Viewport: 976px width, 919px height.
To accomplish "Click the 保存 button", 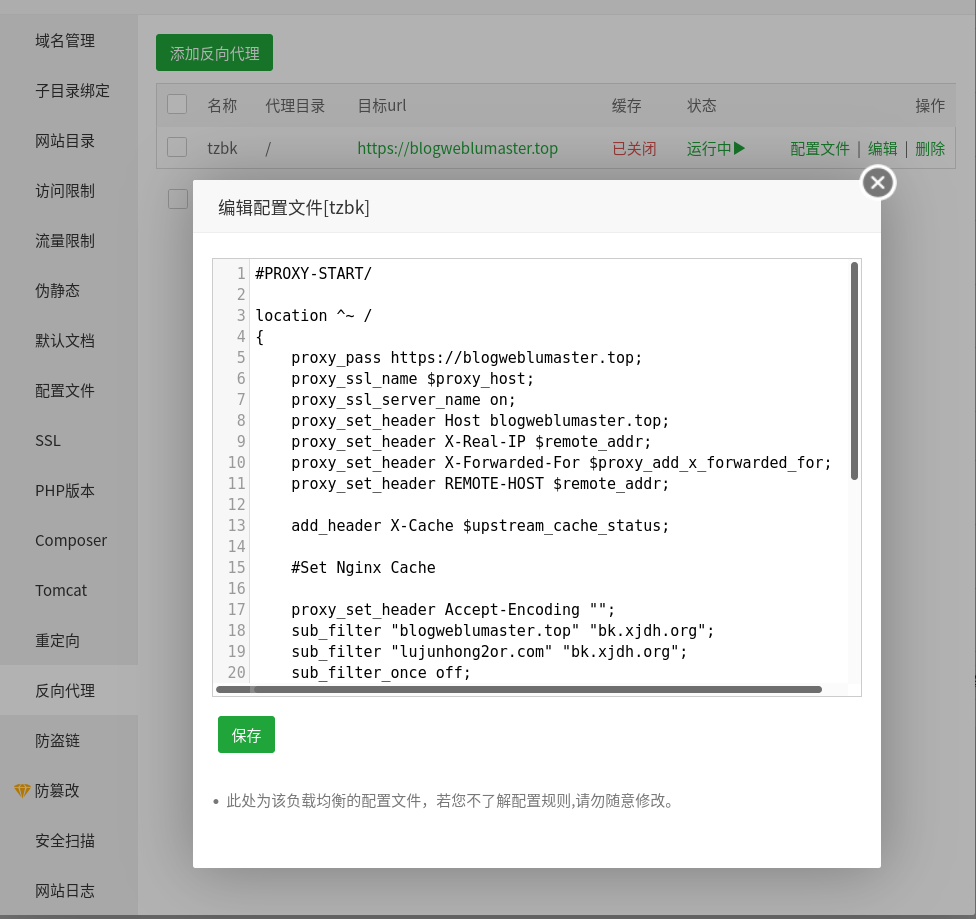I will coord(246,735).
